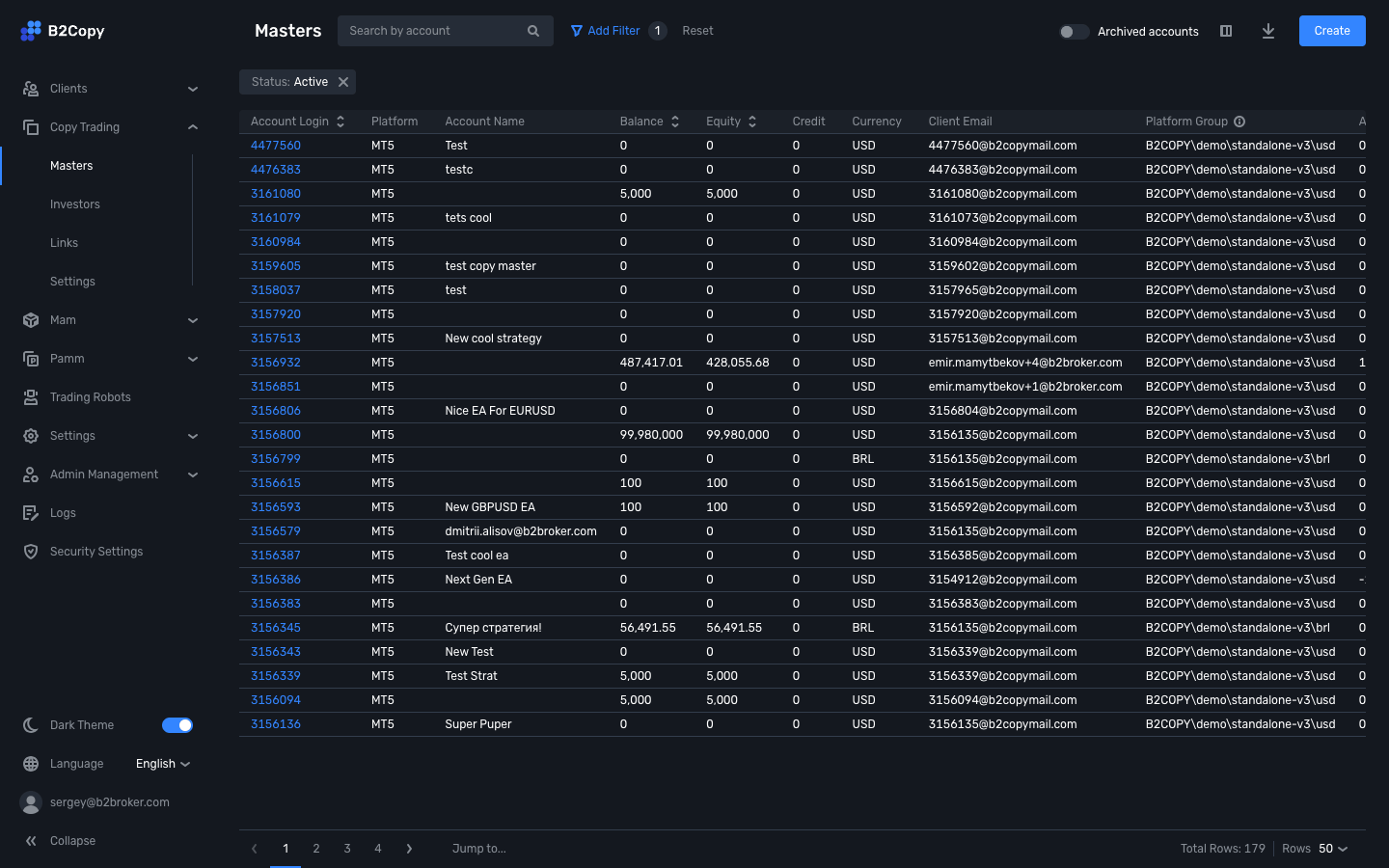This screenshot has height=868, width=1389.
Task: Click the Client Email column header
Action: (961, 122)
